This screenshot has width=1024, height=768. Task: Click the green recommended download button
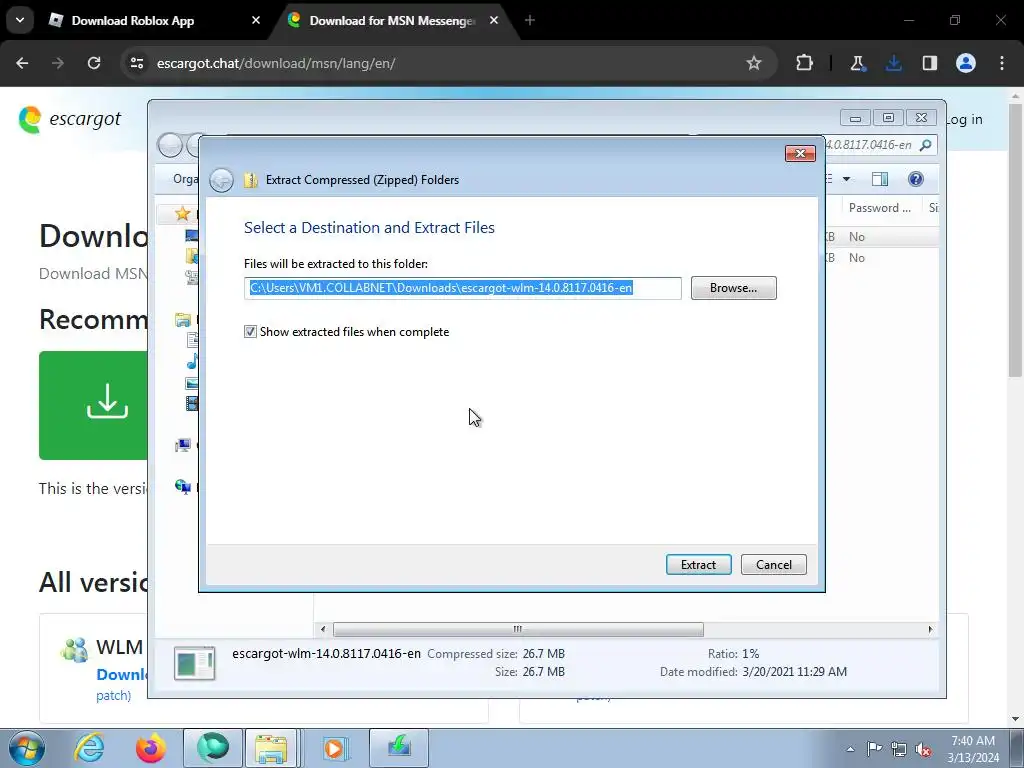click(93, 406)
